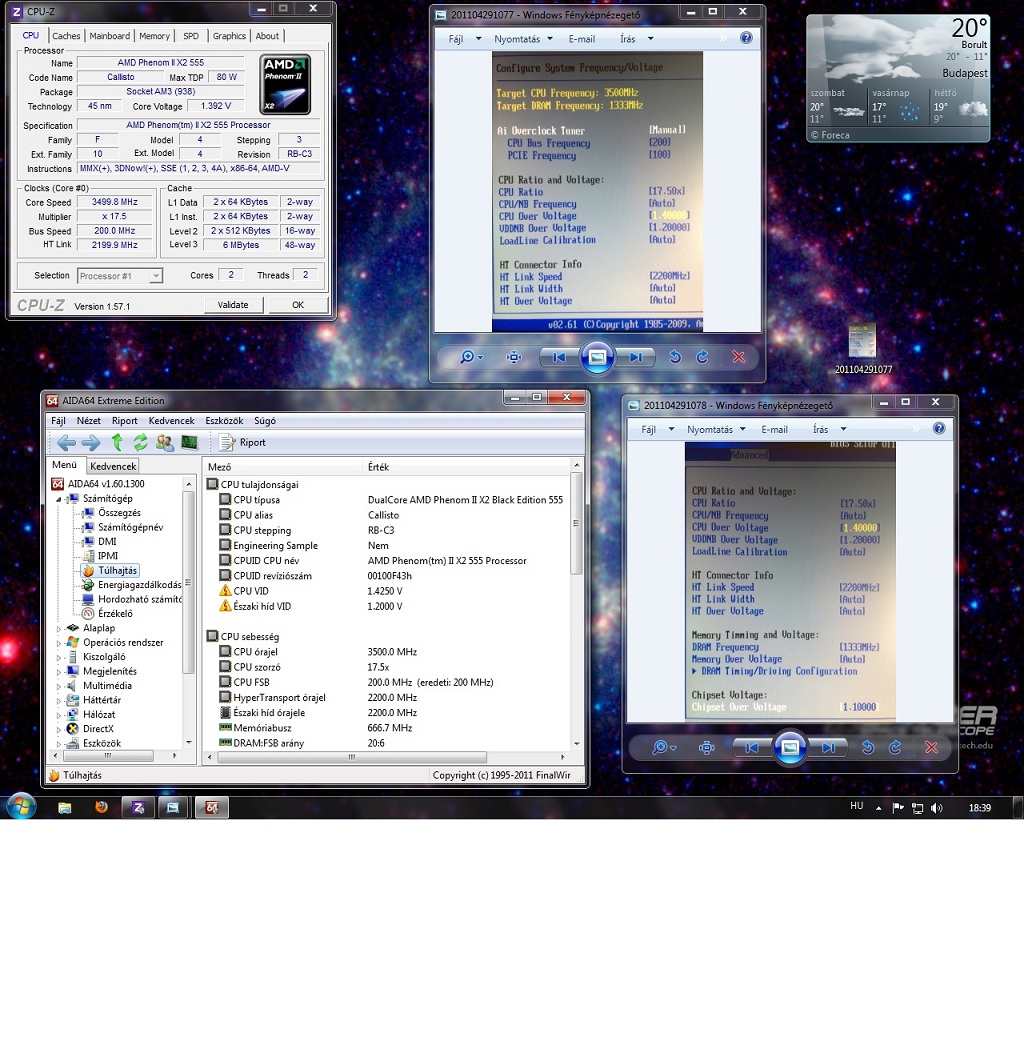Delete image in top photo viewer
Image resolution: width=1024 pixels, height=1037 pixels.
click(739, 357)
